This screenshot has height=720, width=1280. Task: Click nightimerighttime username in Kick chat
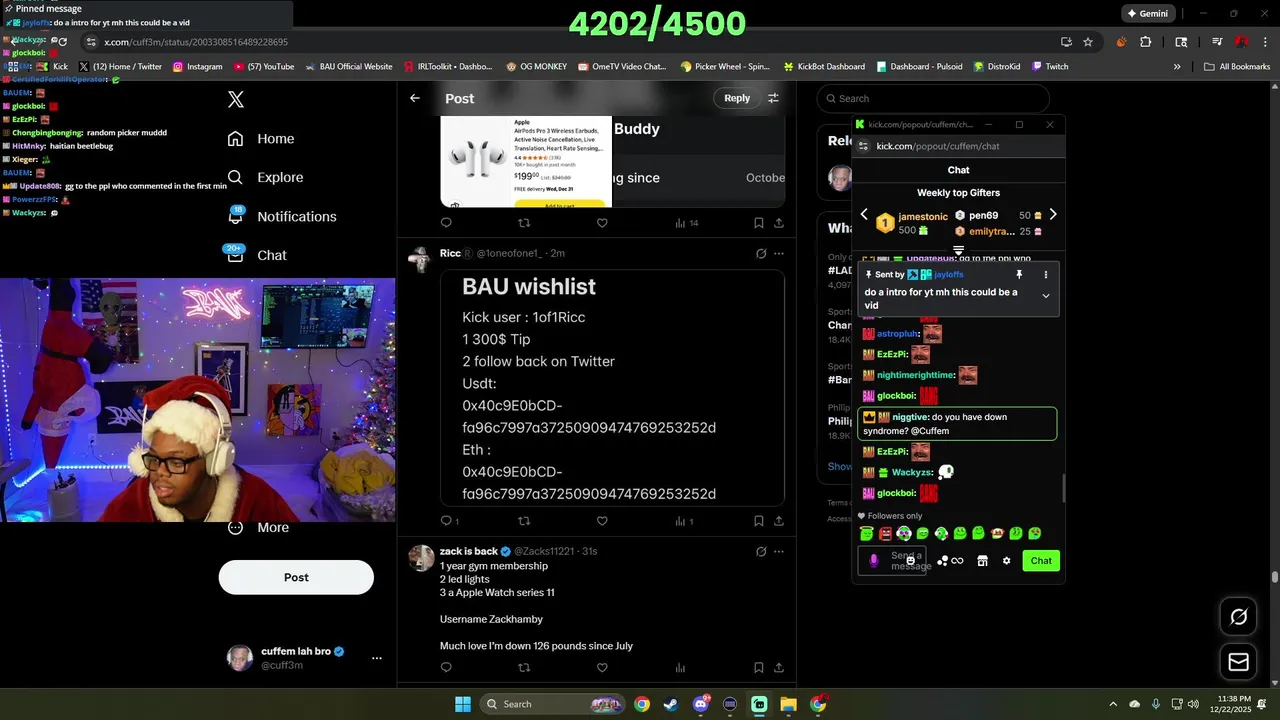(915, 375)
